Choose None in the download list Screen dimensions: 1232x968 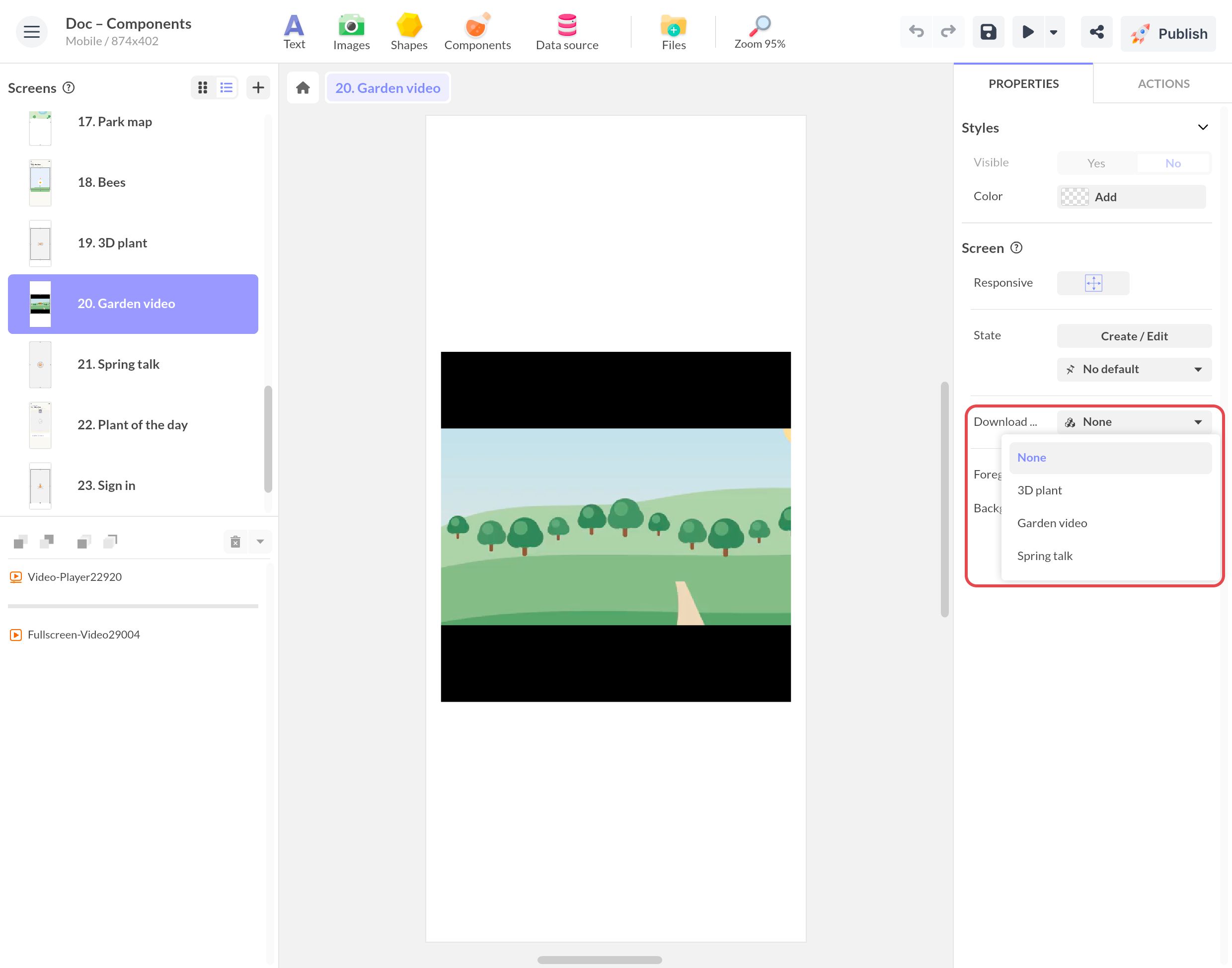(1110, 458)
